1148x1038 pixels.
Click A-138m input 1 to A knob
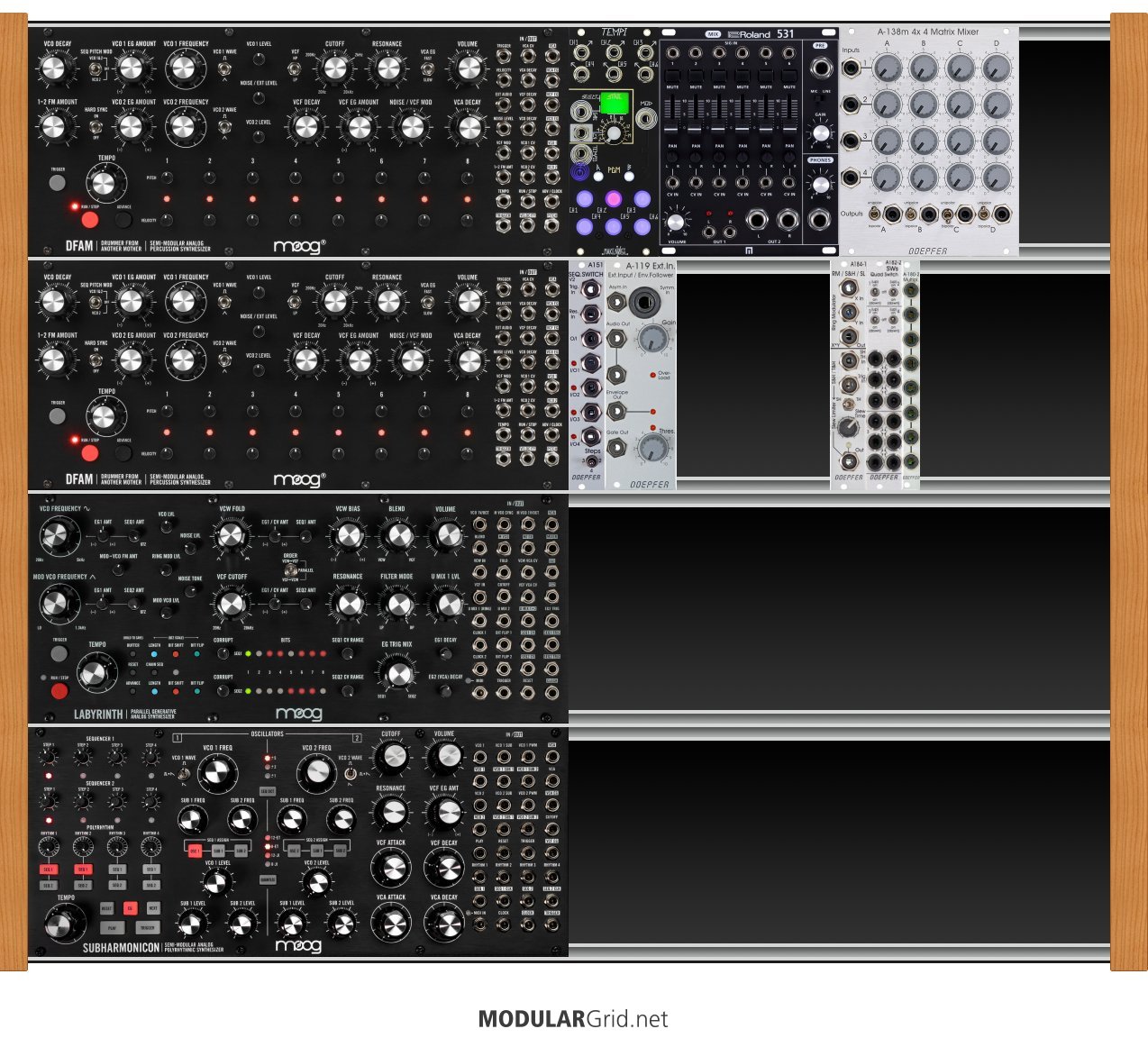click(x=888, y=67)
